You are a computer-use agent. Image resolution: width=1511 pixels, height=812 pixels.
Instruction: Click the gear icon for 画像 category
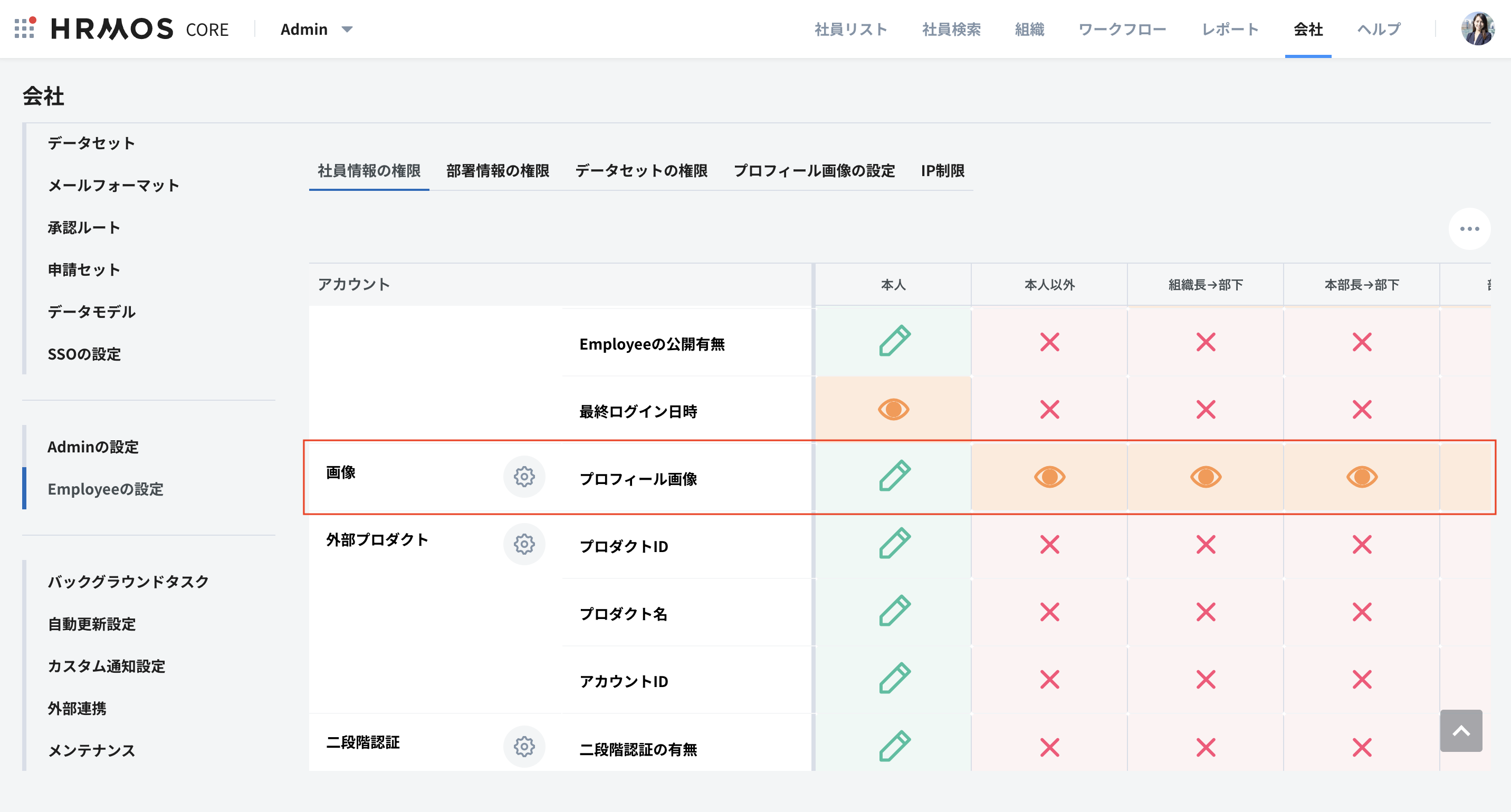pyautogui.click(x=524, y=477)
